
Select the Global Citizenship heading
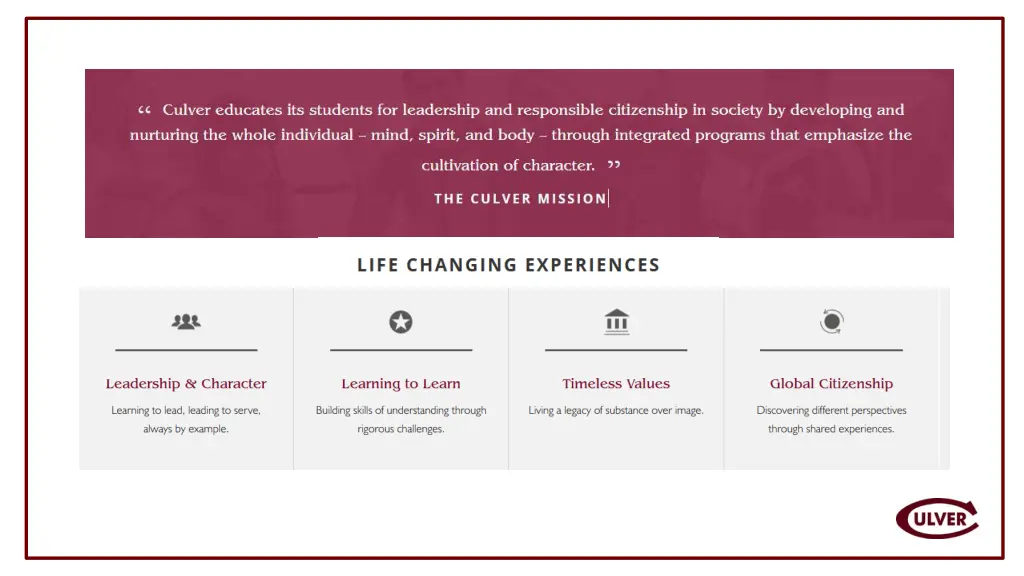click(x=831, y=383)
